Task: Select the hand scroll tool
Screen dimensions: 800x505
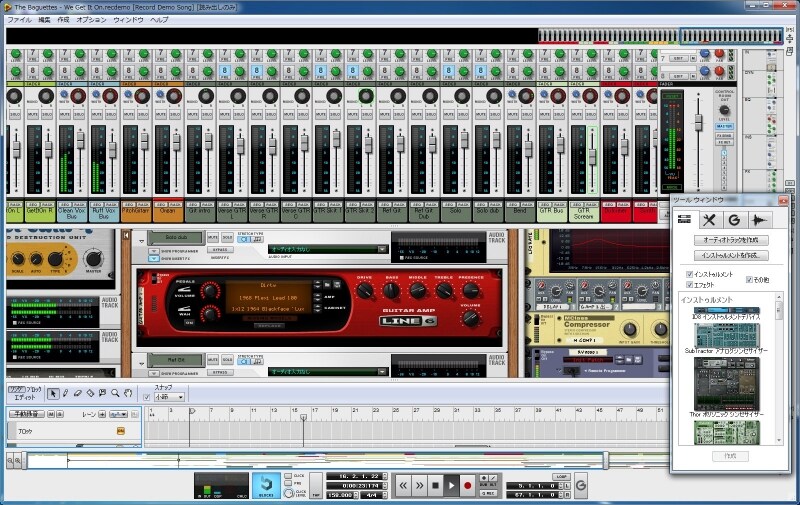Action: (128, 393)
